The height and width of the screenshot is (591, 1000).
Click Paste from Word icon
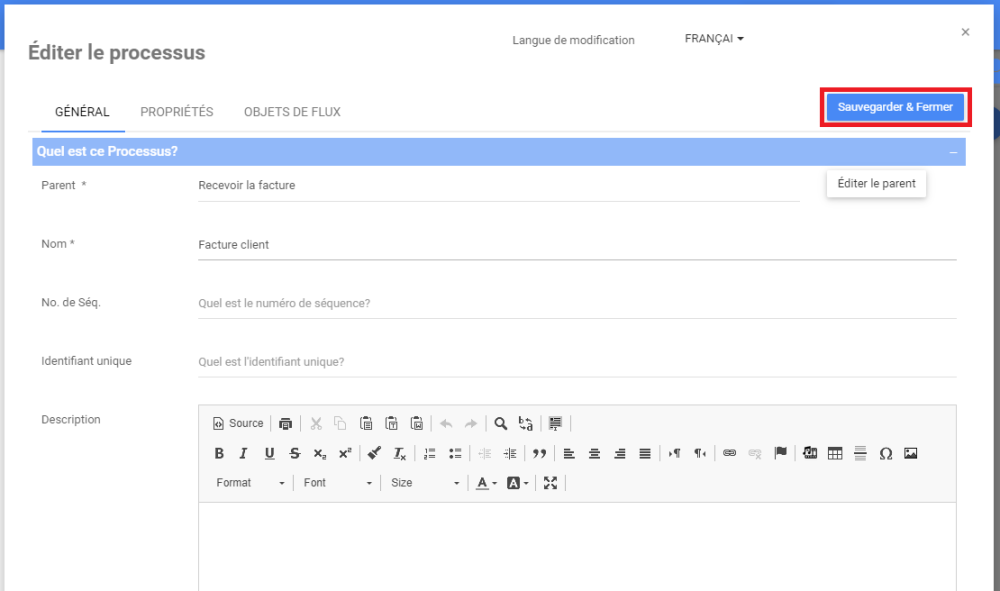(416, 423)
